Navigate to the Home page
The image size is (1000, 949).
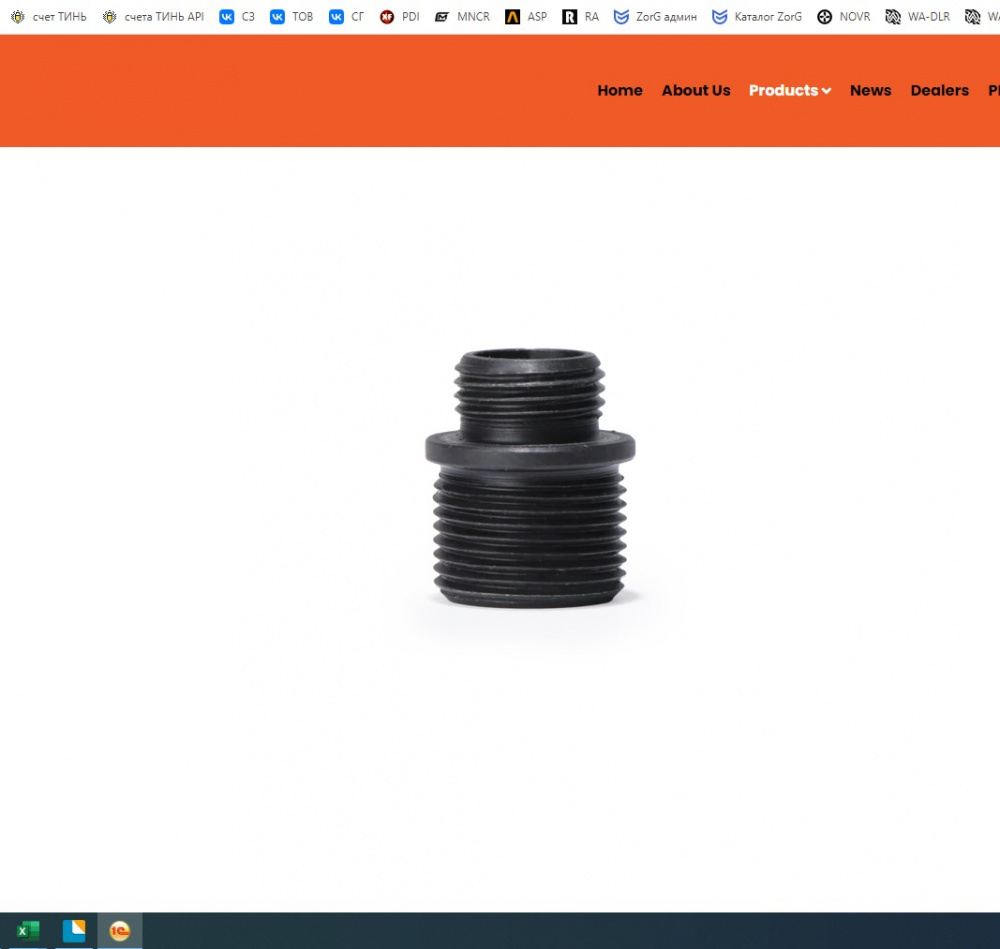[620, 90]
